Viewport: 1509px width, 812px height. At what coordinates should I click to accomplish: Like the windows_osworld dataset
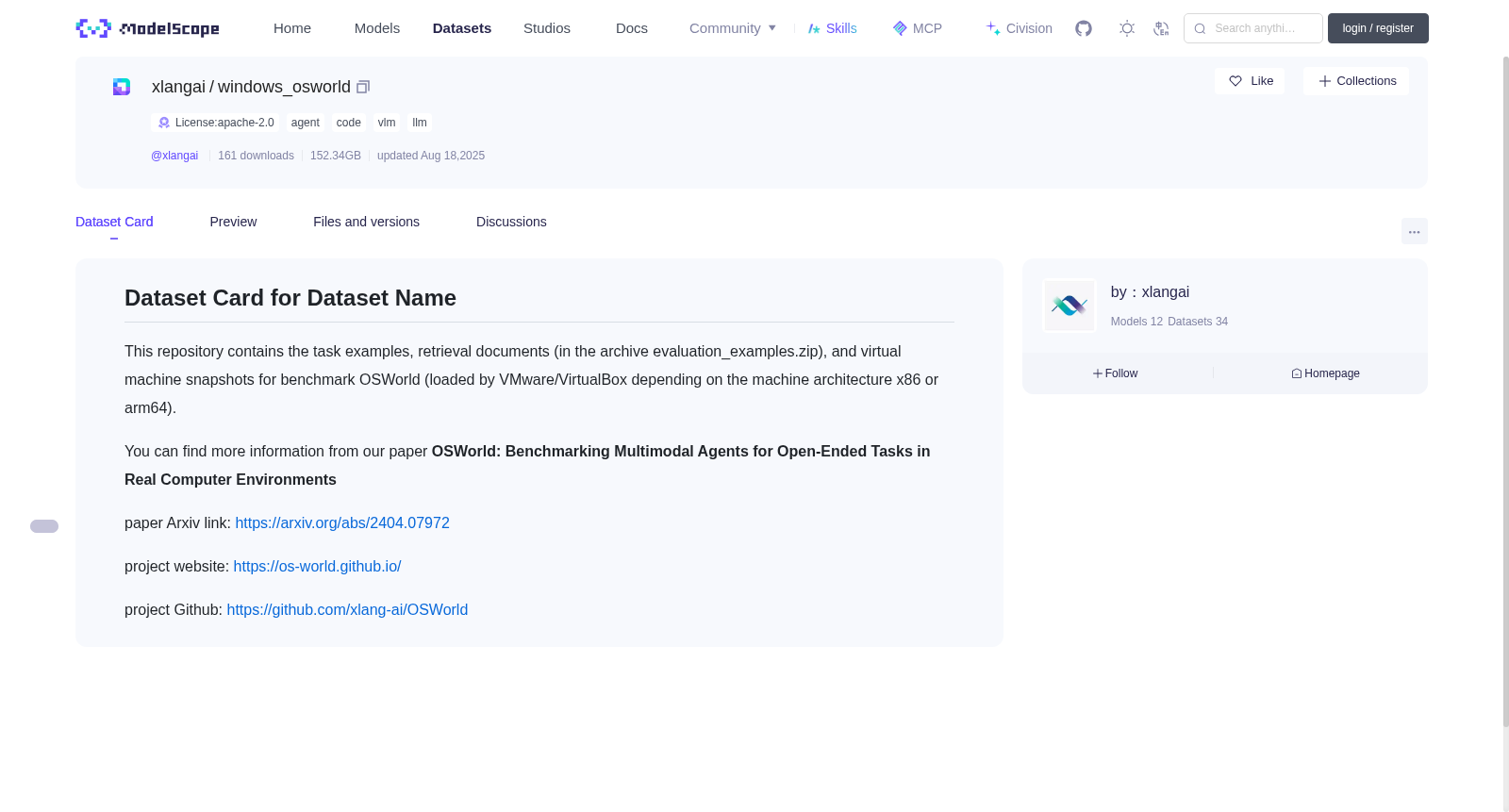click(x=1250, y=81)
